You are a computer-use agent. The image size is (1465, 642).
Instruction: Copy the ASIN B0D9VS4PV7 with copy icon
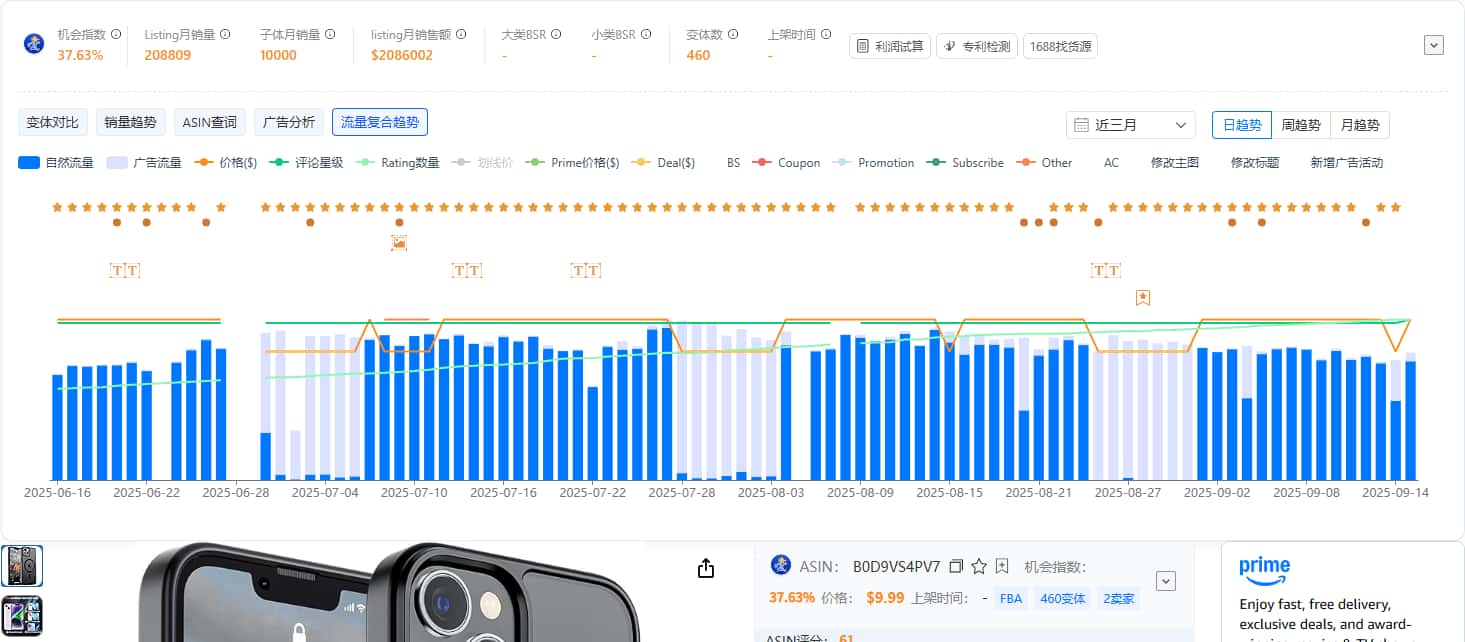click(x=956, y=567)
